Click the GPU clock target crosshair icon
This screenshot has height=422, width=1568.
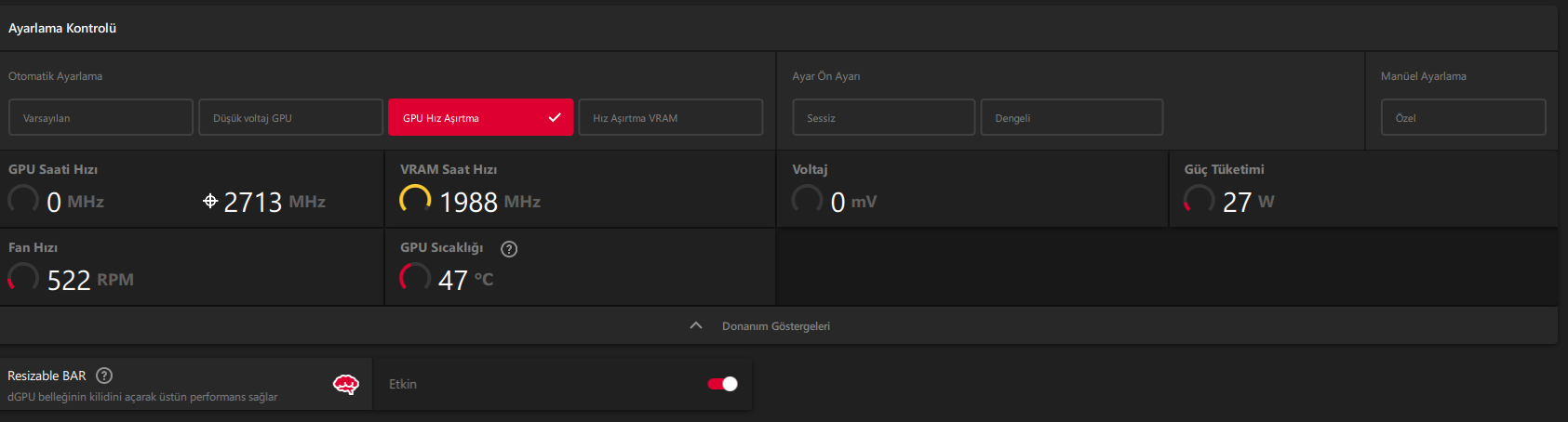coord(210,201)
